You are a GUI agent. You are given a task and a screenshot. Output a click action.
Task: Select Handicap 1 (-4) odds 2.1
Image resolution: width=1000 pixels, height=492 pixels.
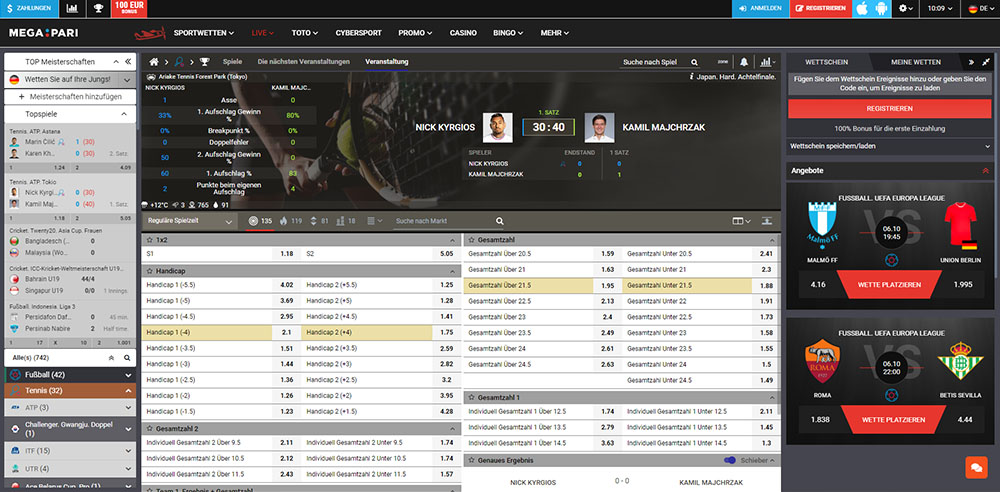tap(286, 332)
